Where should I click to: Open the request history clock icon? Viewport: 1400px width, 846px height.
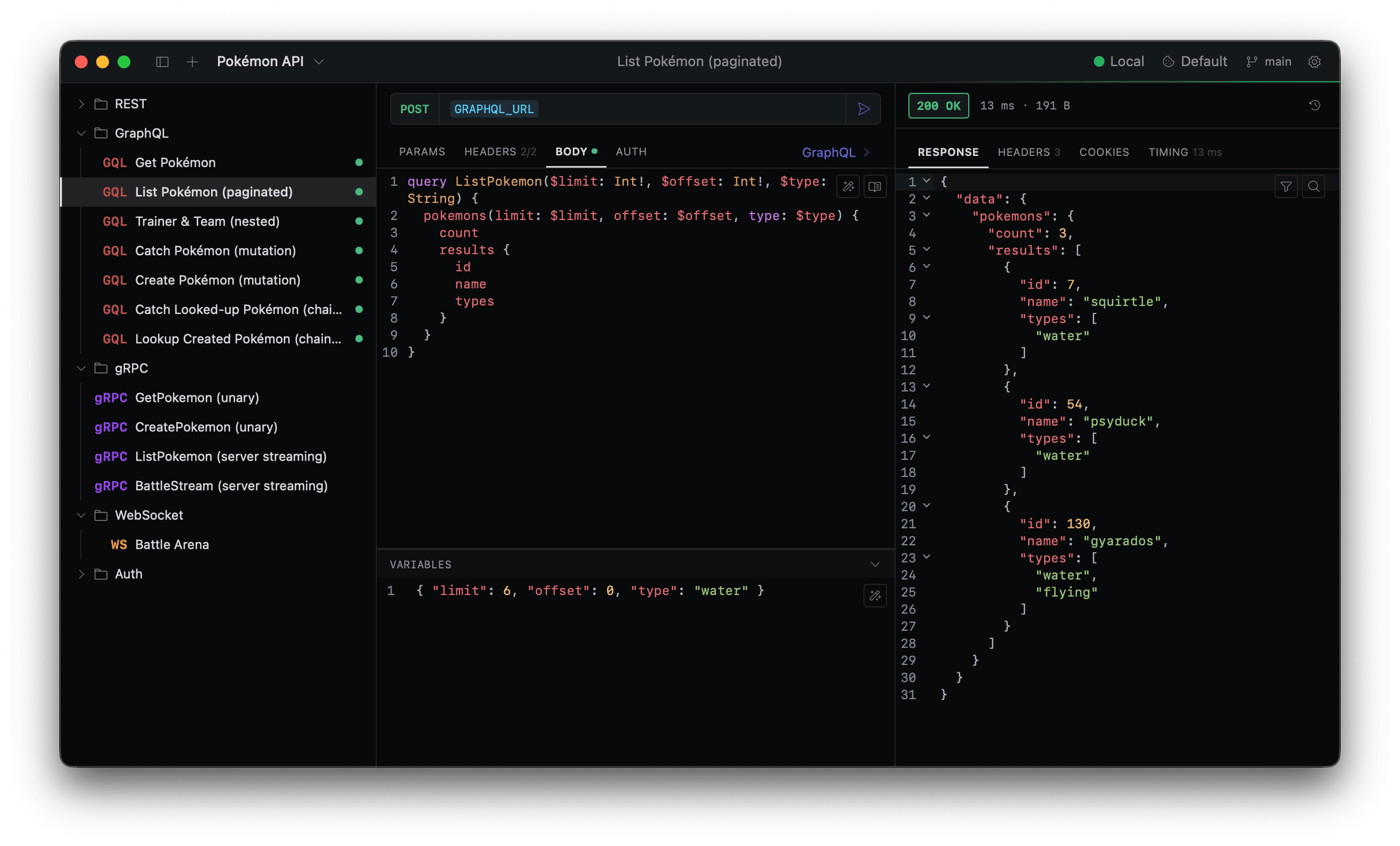coord(1314,105)
